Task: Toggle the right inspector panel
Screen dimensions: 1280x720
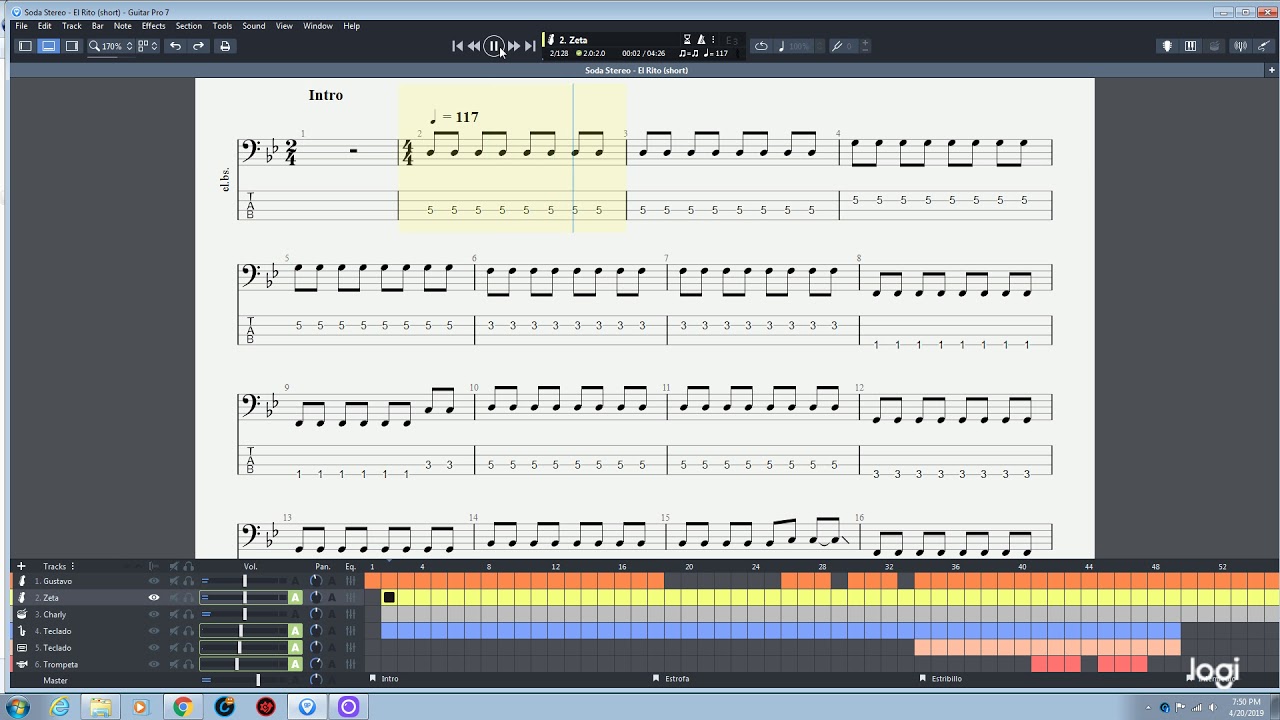Action: click(x=72, y=46)
